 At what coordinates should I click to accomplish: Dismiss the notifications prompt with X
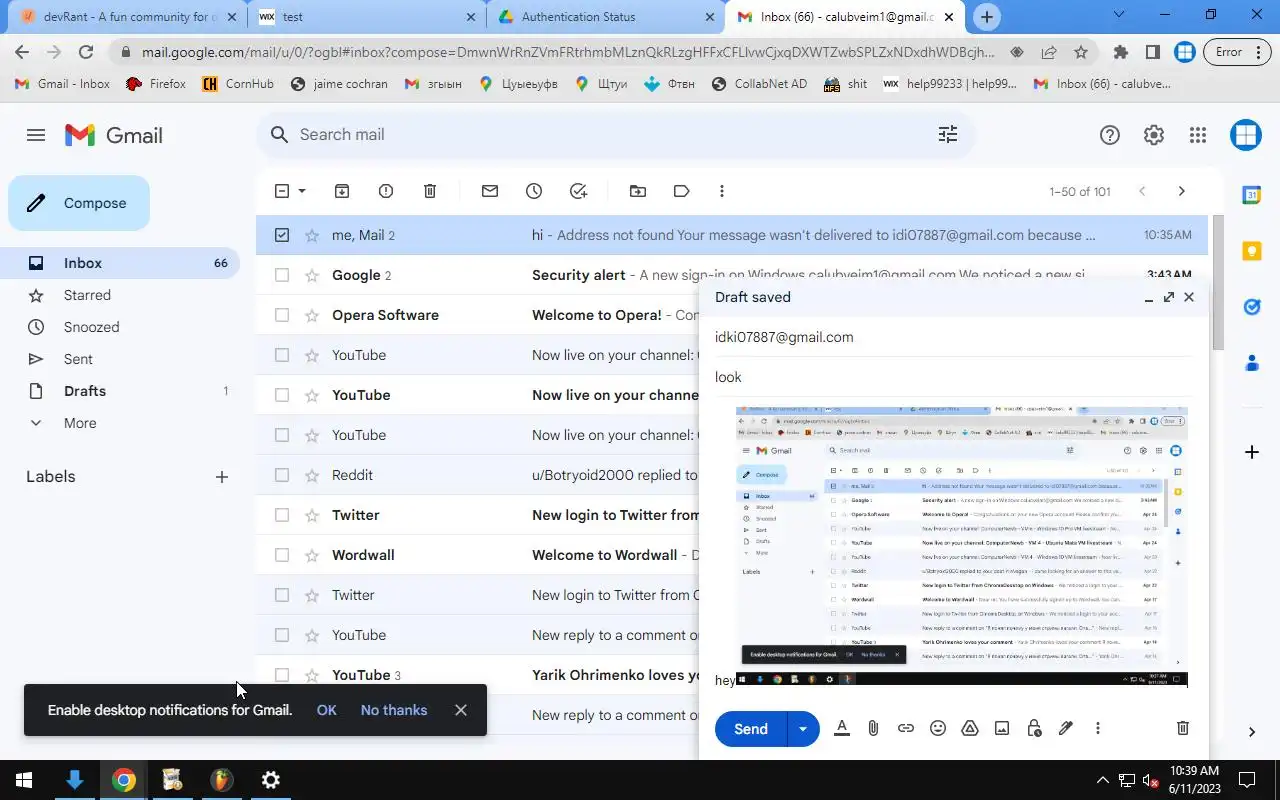(461, 710)
